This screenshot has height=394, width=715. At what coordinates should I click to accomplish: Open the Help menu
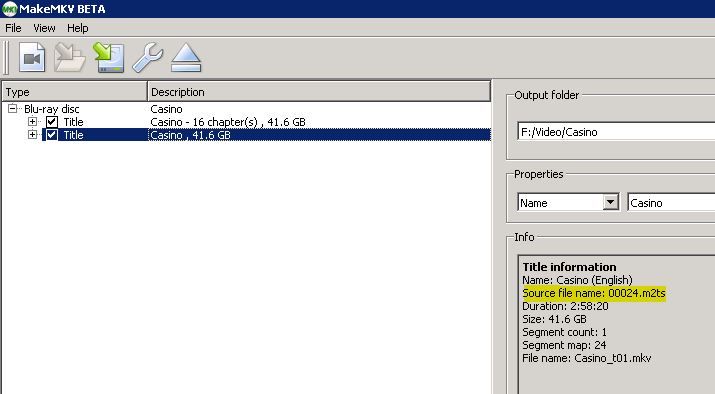[x=78, y=28]
